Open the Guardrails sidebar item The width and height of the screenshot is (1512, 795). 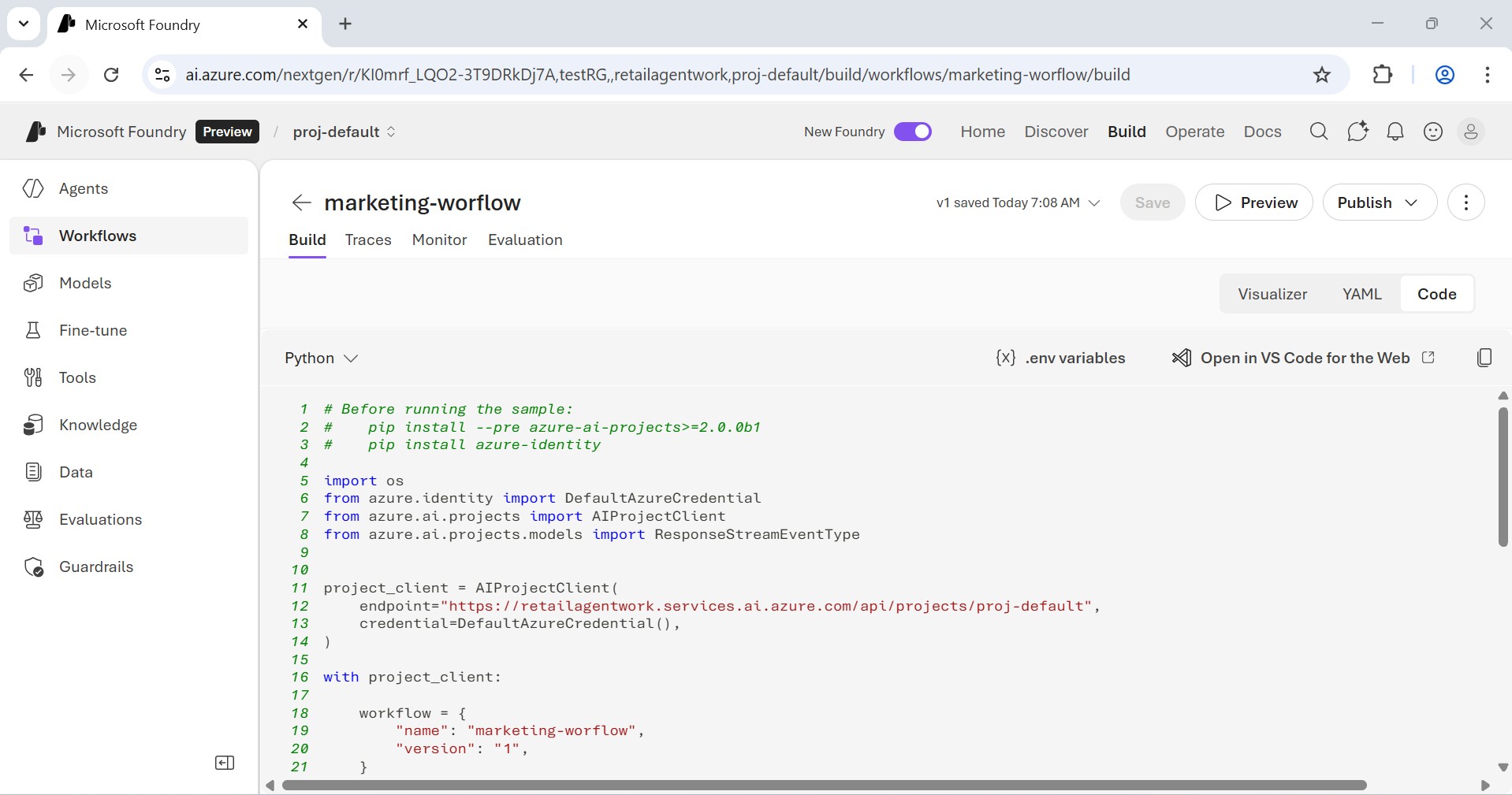click(x=96, y=567)
